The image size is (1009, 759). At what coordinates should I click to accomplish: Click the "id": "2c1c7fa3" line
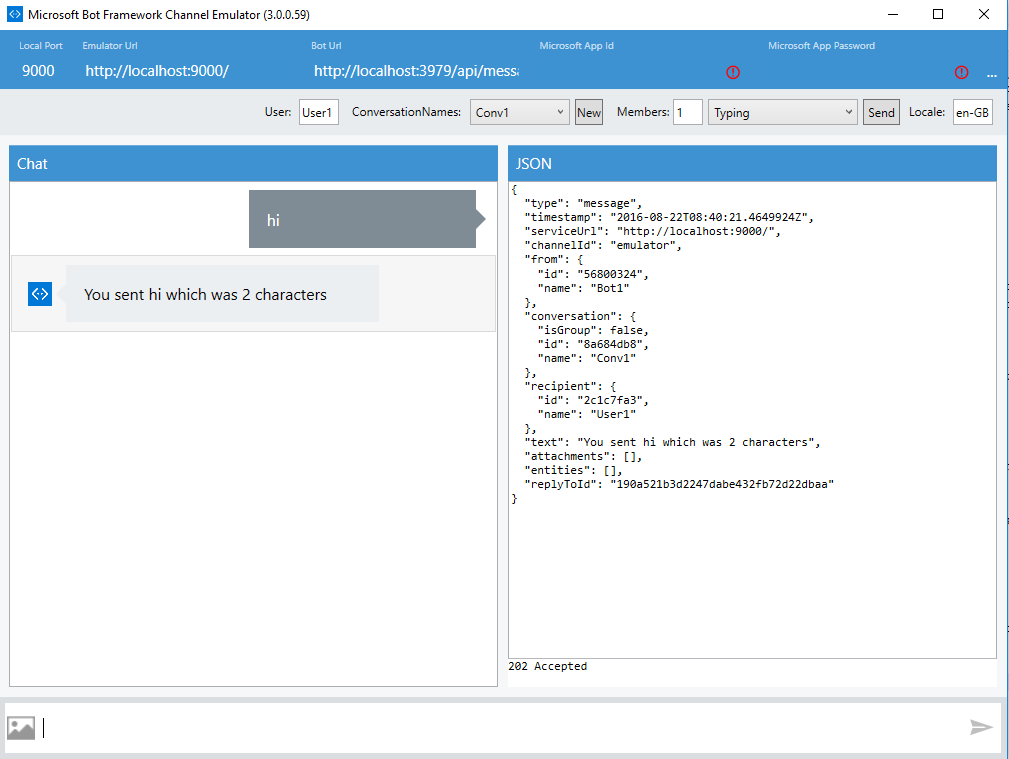click(593, 400)
